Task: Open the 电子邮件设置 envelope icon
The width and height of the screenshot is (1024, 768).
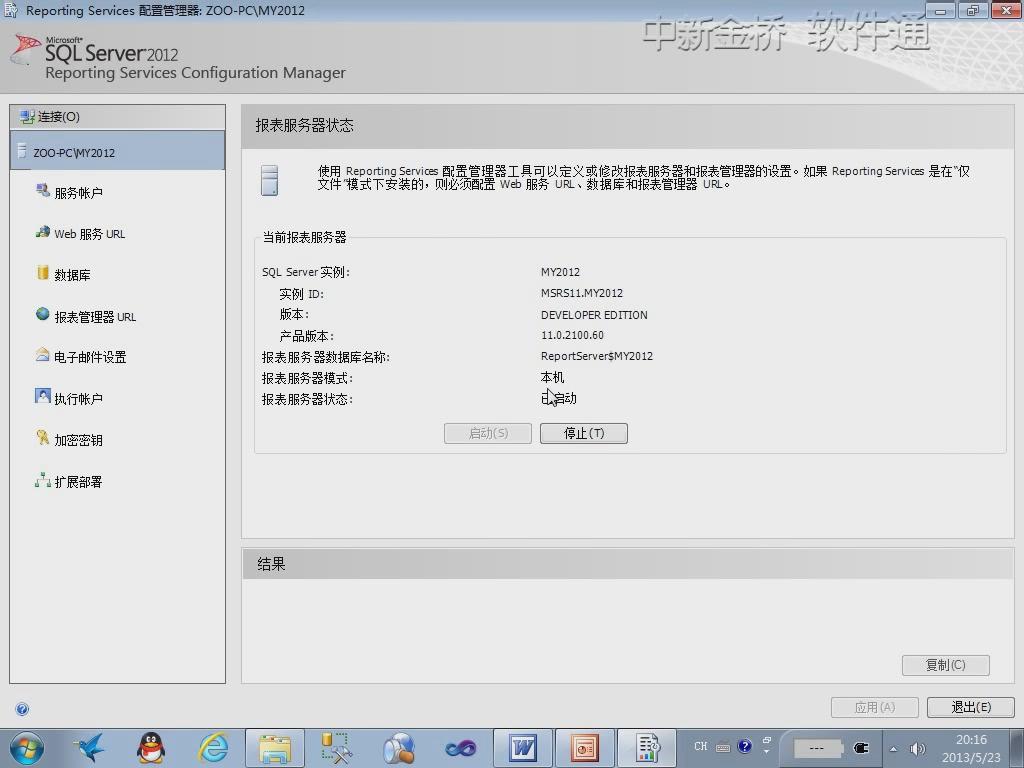Action: (43, 355)
